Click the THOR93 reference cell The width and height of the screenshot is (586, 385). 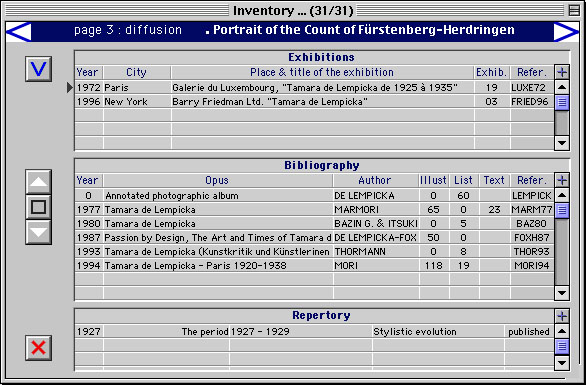point(531,252)
